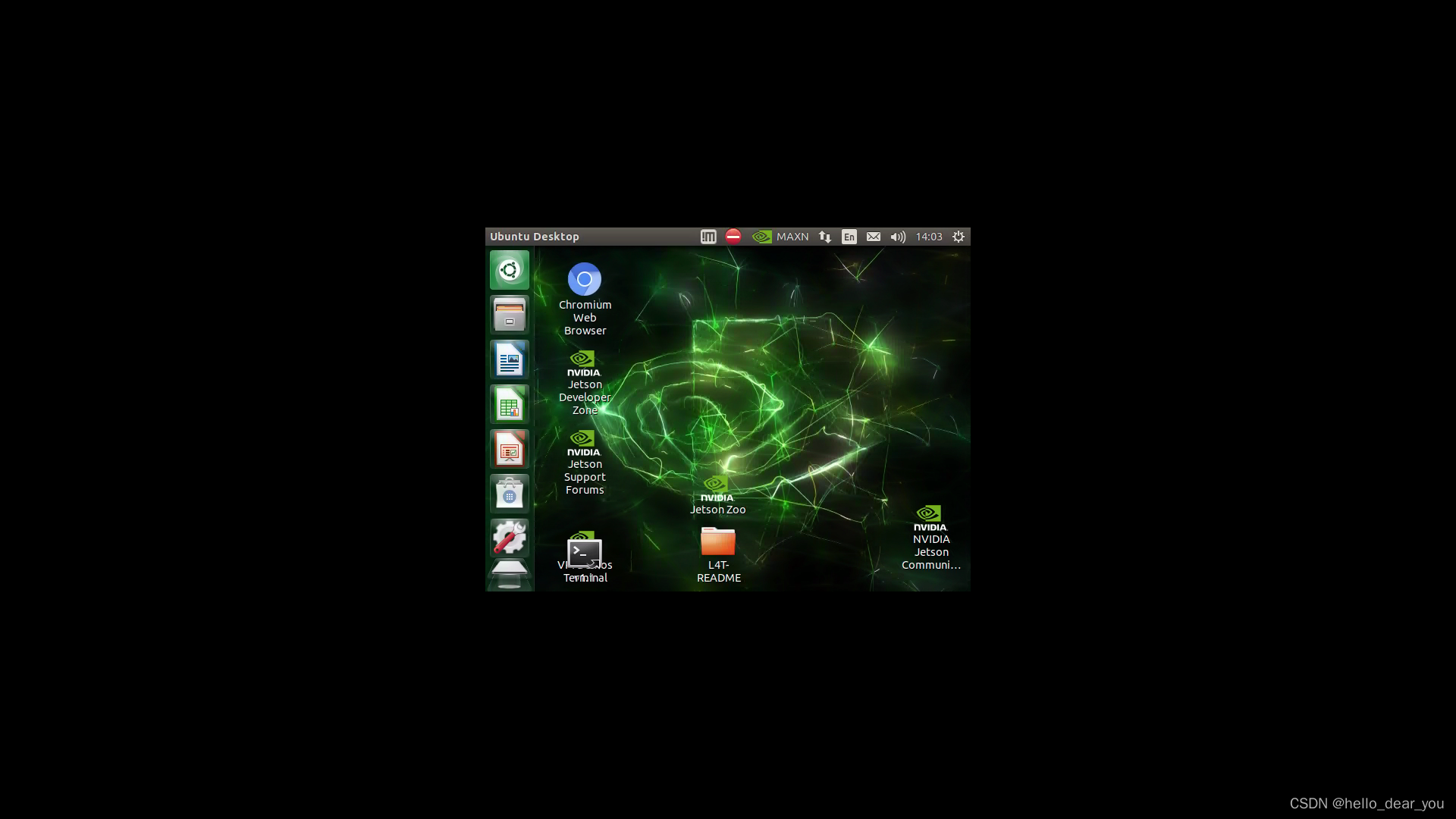
Task: Open the L4T-README folder
Action: pyautogui.click(x=717, y=542)
